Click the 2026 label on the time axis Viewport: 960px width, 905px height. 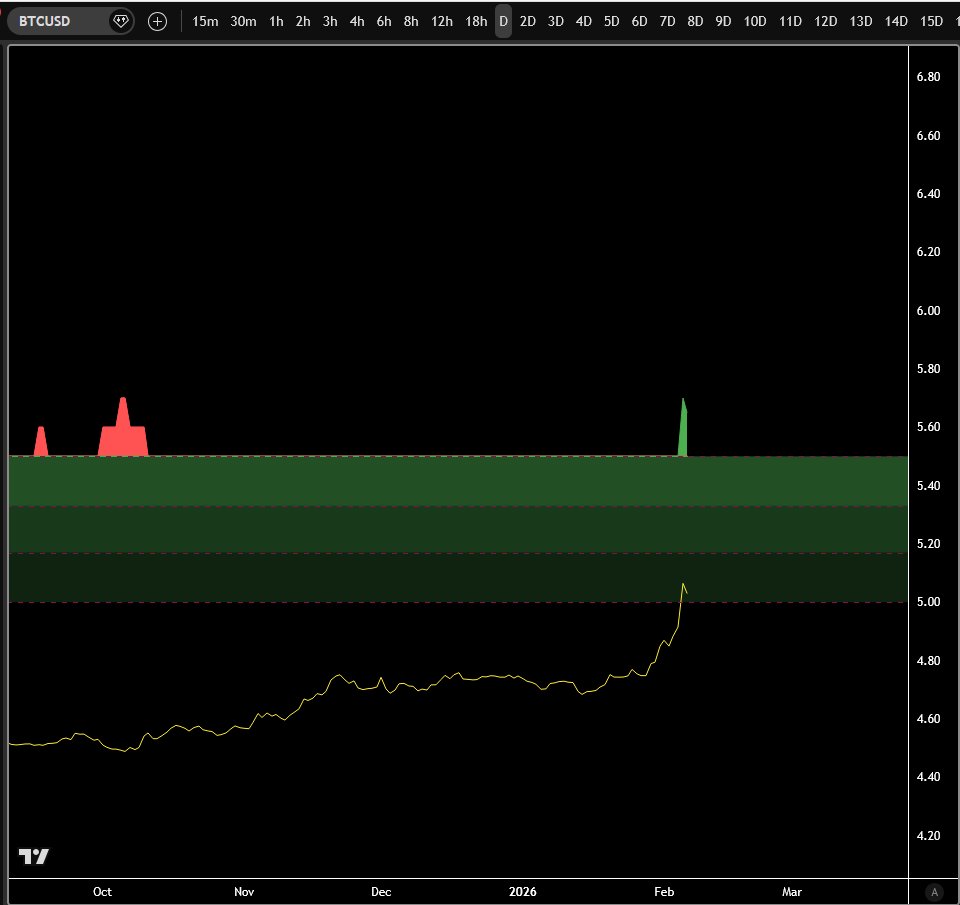click(x=522, y=892)
